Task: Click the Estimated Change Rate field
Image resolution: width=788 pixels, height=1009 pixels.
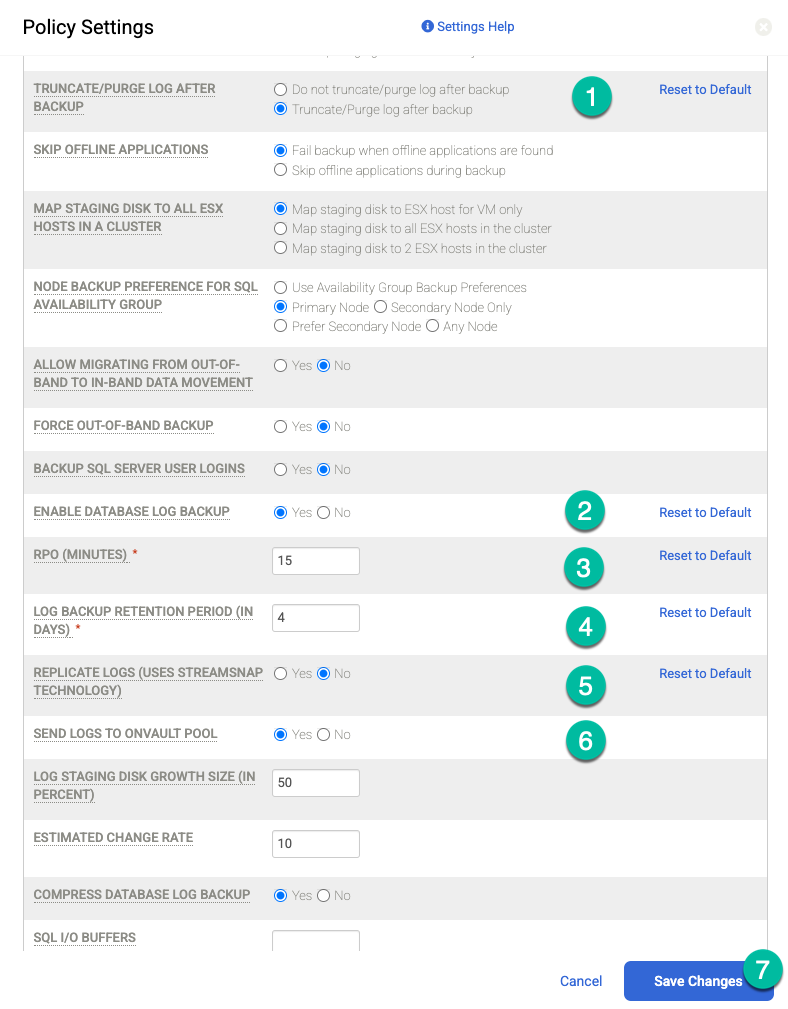Action: tap(316, 844)
